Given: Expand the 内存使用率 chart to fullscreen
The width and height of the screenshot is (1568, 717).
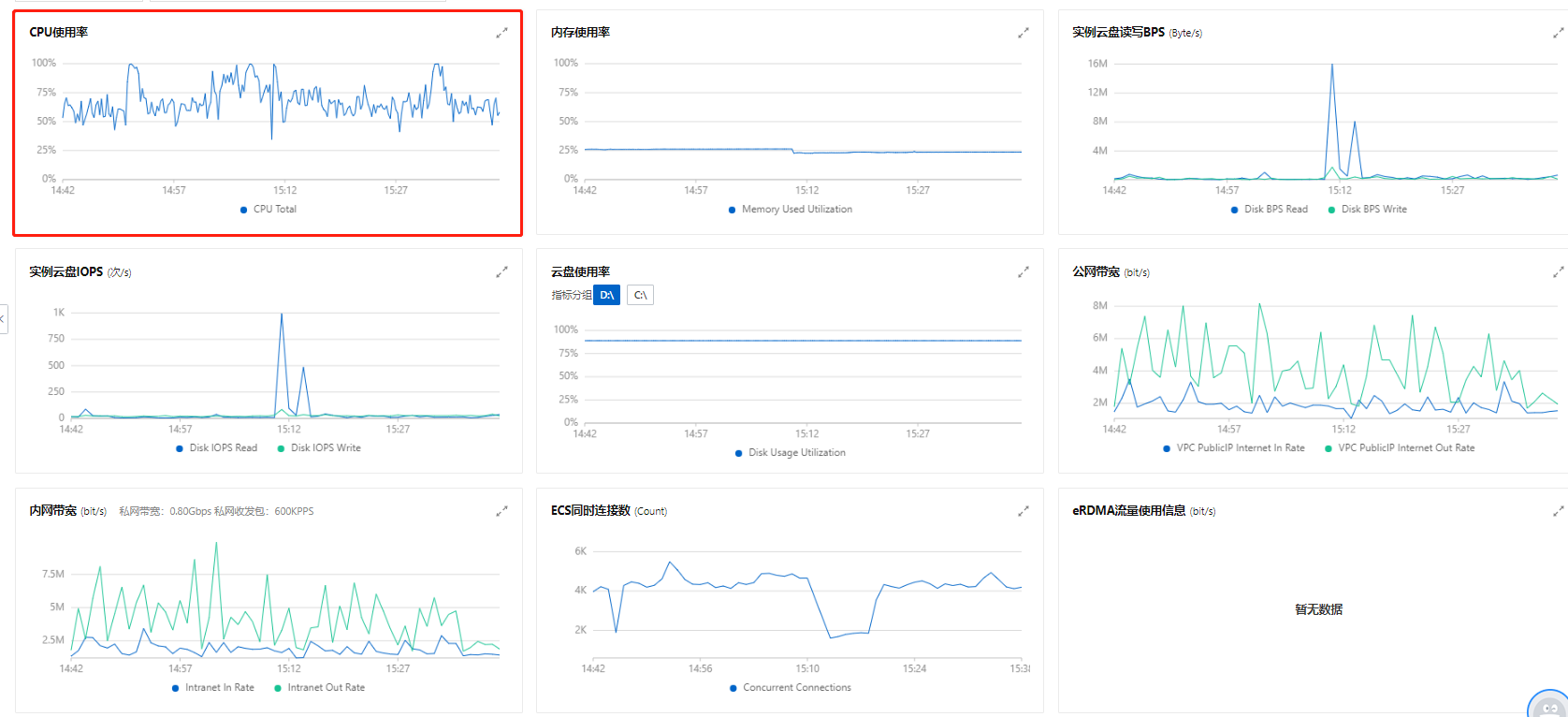Looking at the screenshot, I should [x=1024, y=33].
